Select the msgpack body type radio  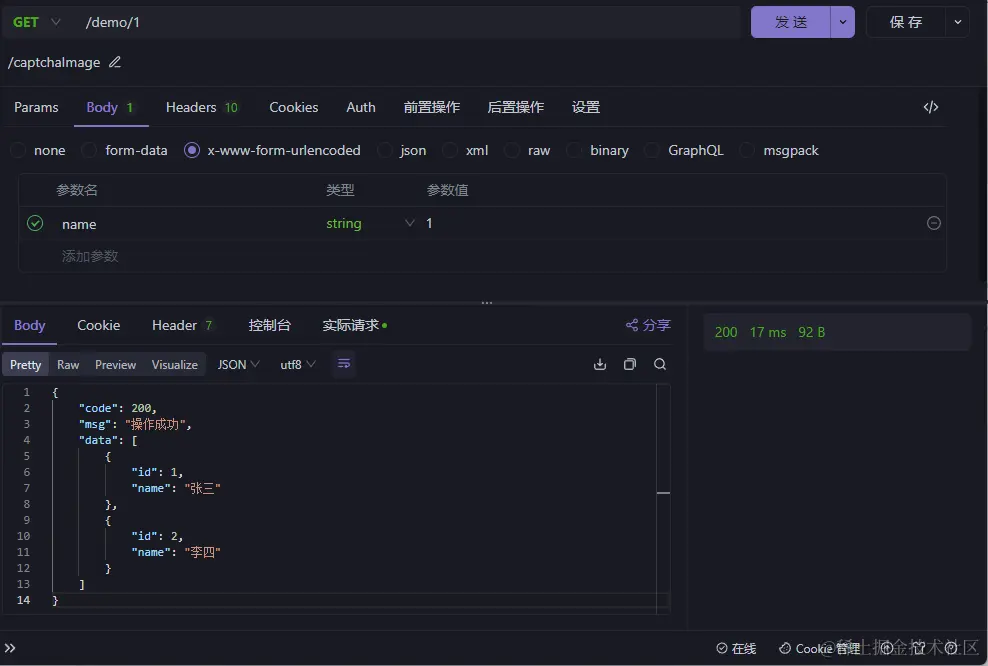point(747,150)
